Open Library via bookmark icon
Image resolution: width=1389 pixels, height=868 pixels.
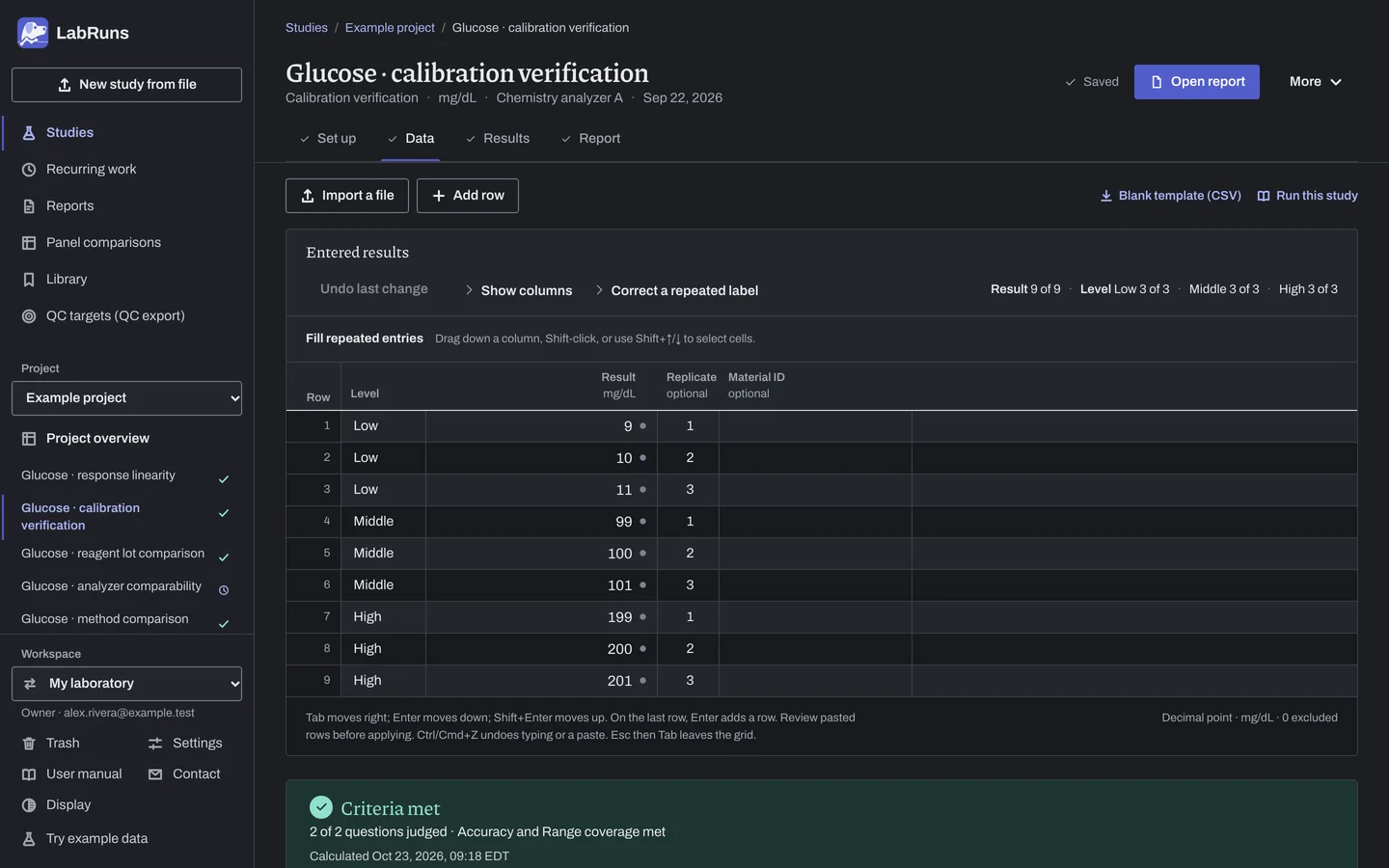coord(29,280)
